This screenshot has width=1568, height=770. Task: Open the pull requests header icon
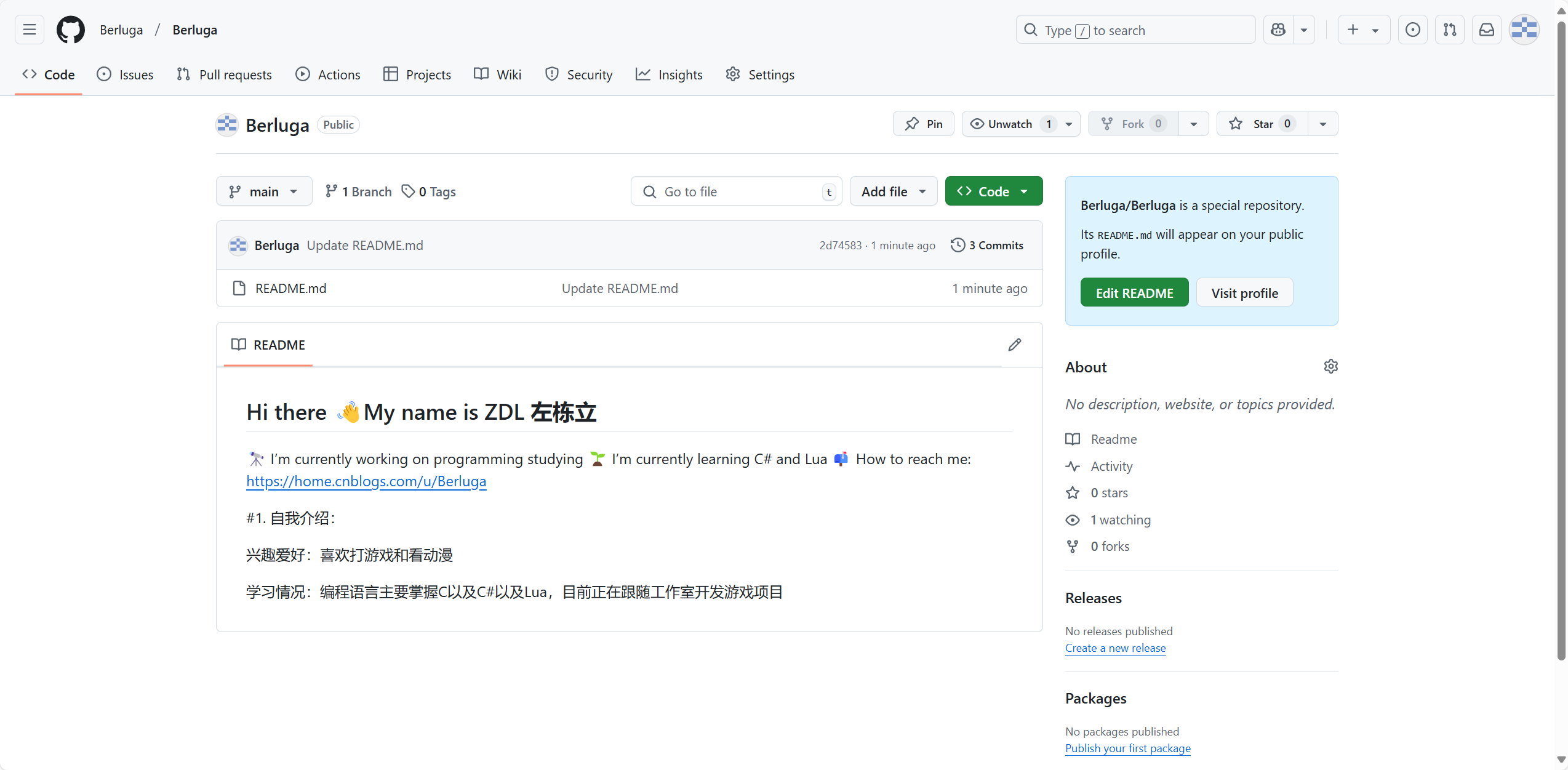point(1449,30)
